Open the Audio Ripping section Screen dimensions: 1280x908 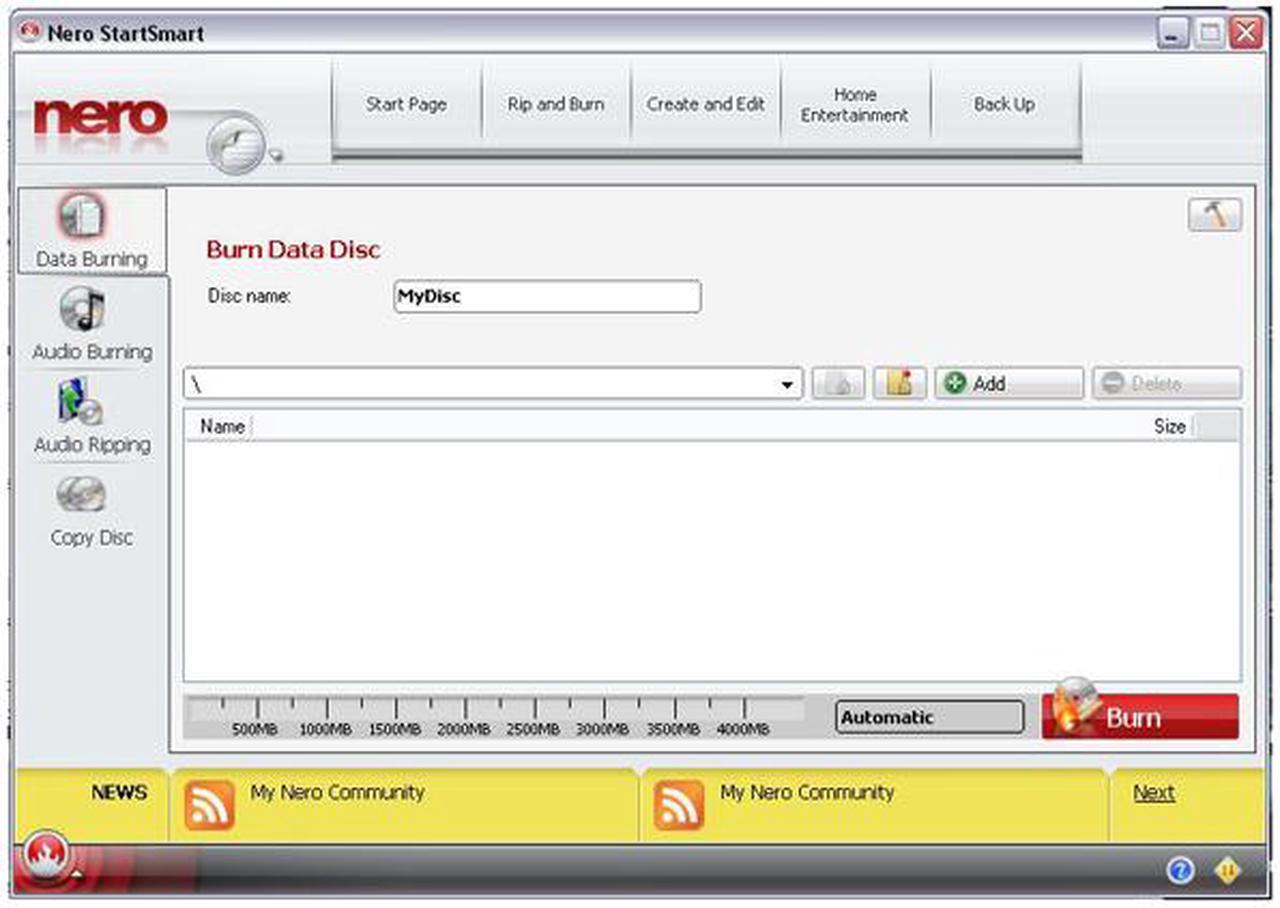92,417
